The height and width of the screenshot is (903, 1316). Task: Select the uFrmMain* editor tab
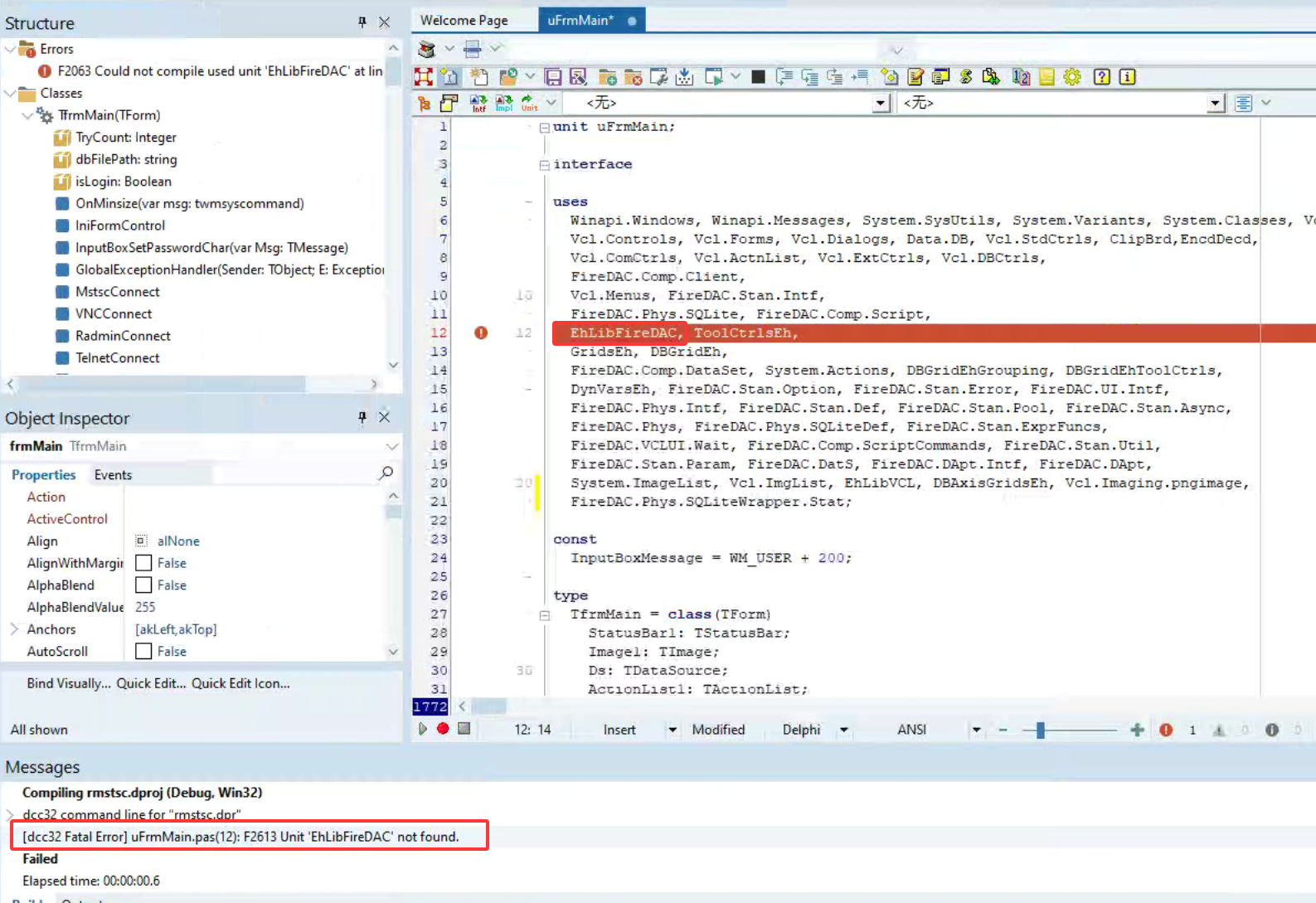591,20
